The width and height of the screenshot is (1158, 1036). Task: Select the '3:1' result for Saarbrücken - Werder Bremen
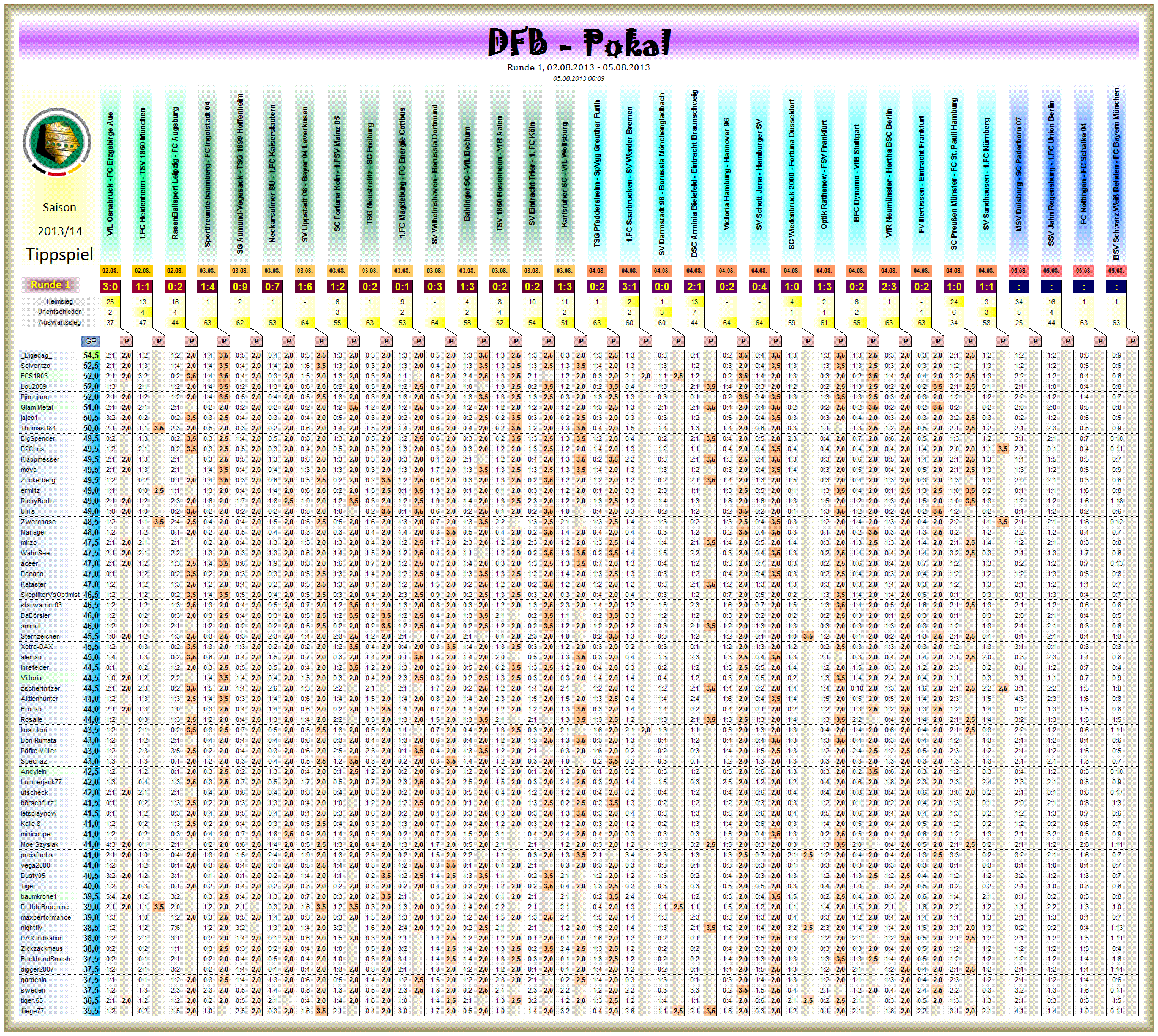click(x=629, y=286)
